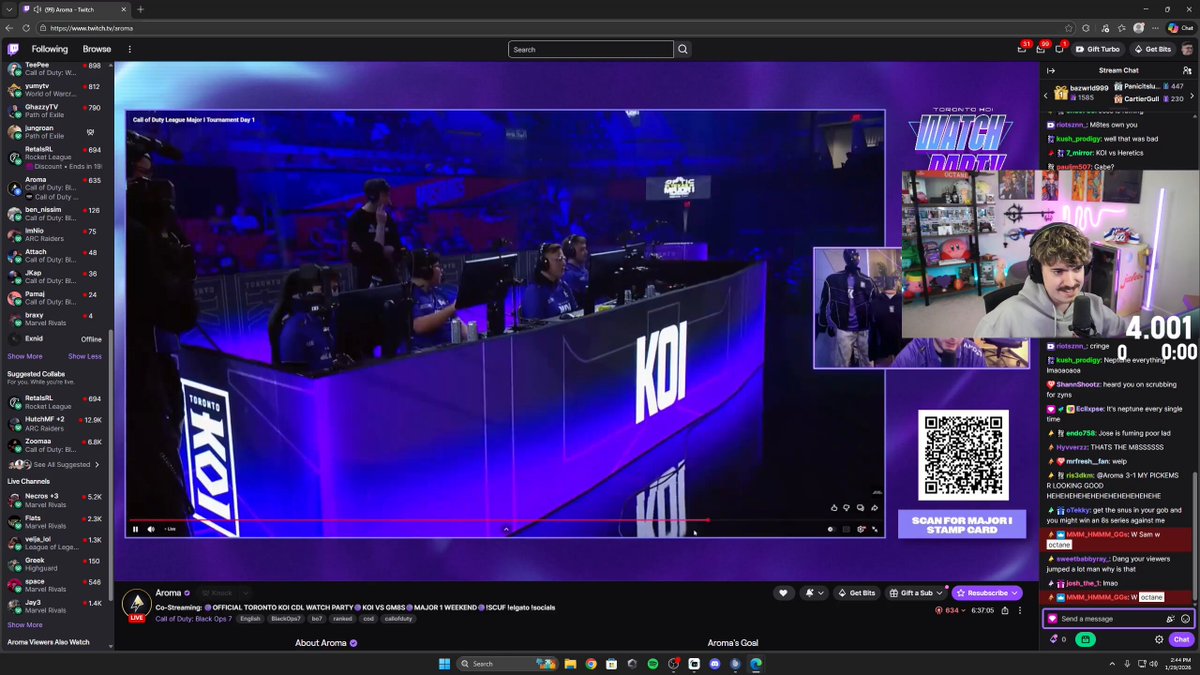Screen dimensions: 1200x675
Task: Open notifications inbox with 99 badge
Action: 1041,49
